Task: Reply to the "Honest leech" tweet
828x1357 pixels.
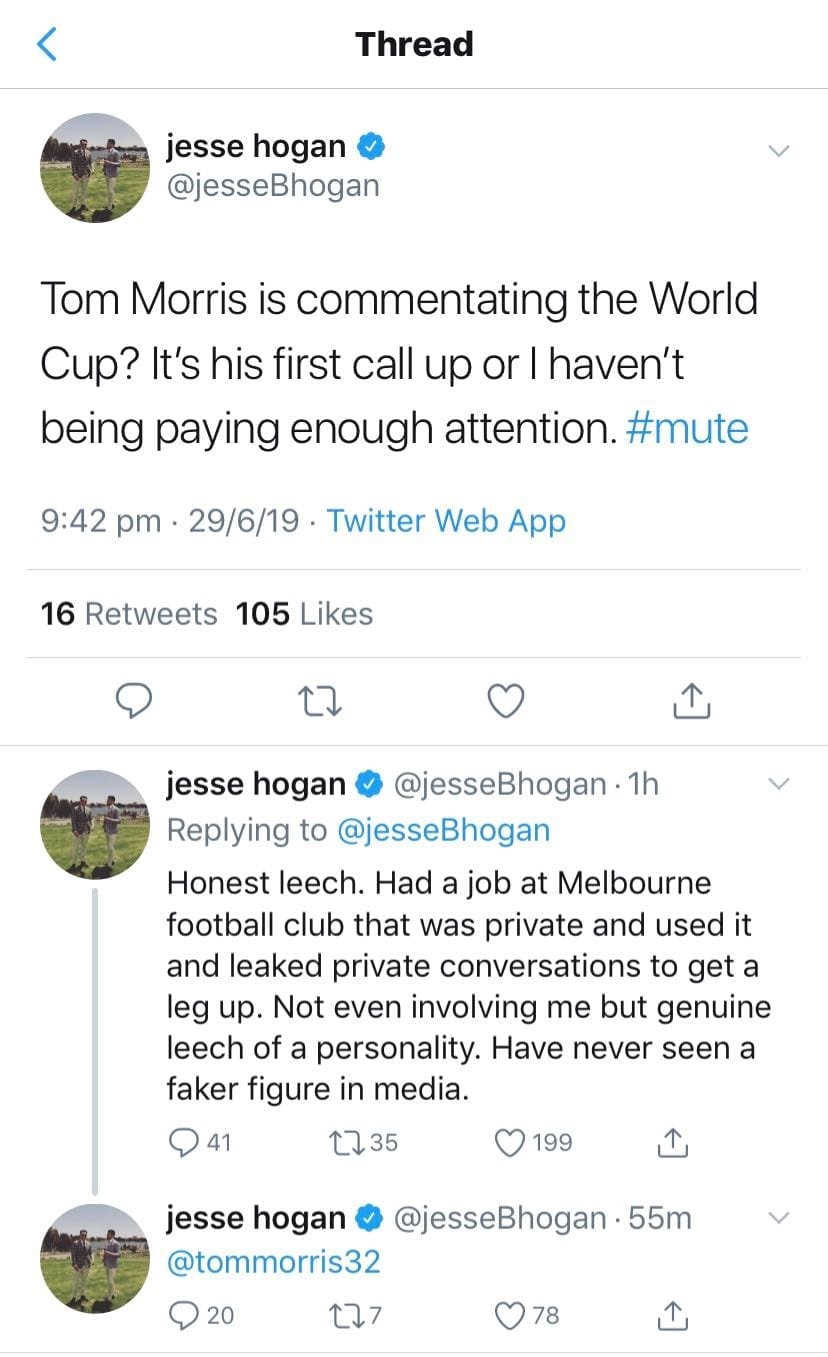Action: coord(183,1142)
